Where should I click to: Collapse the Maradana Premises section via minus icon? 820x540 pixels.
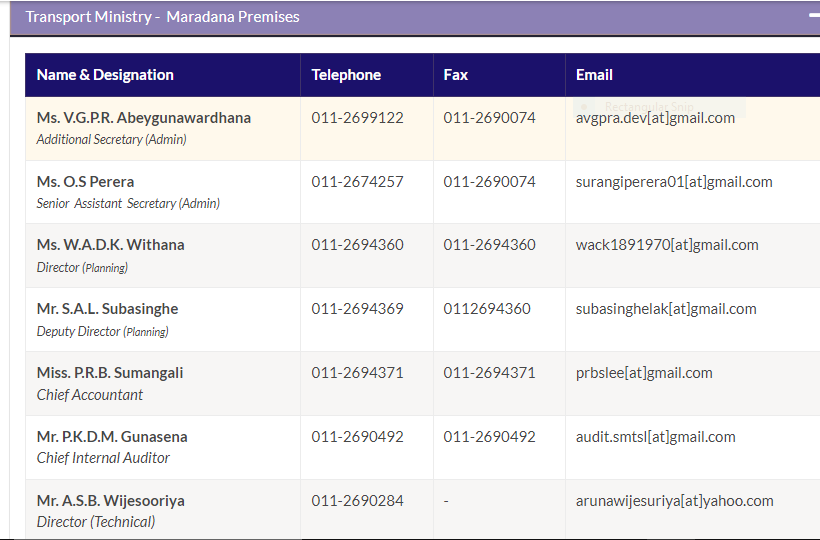[813, 17]
